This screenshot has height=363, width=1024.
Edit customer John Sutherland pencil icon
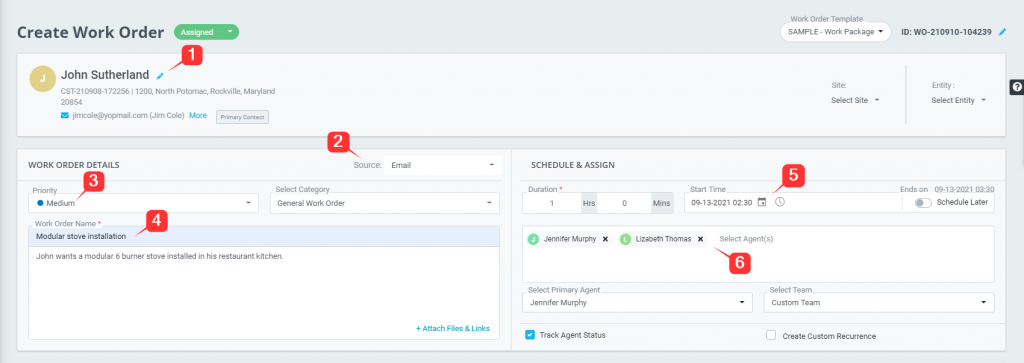[x=160, y=76]
